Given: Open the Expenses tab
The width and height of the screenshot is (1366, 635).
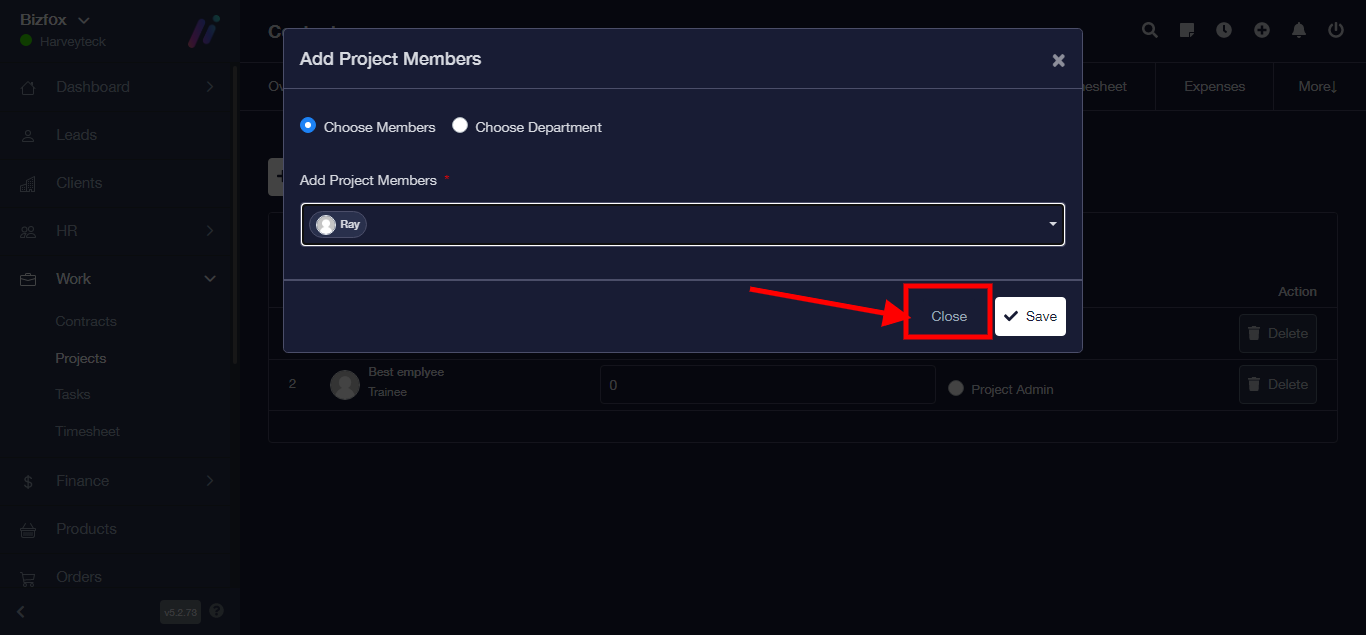Looking at the screenshot, I should pos(1214,87).
